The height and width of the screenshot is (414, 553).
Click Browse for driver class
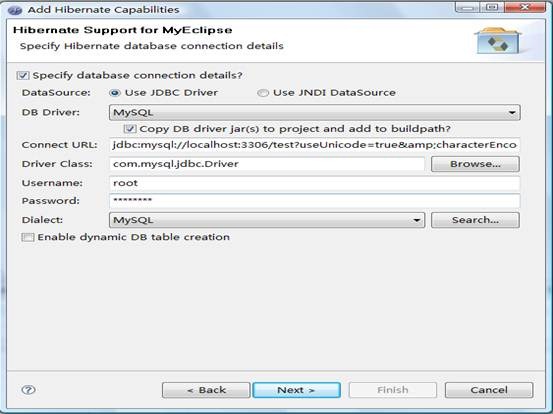475,164
